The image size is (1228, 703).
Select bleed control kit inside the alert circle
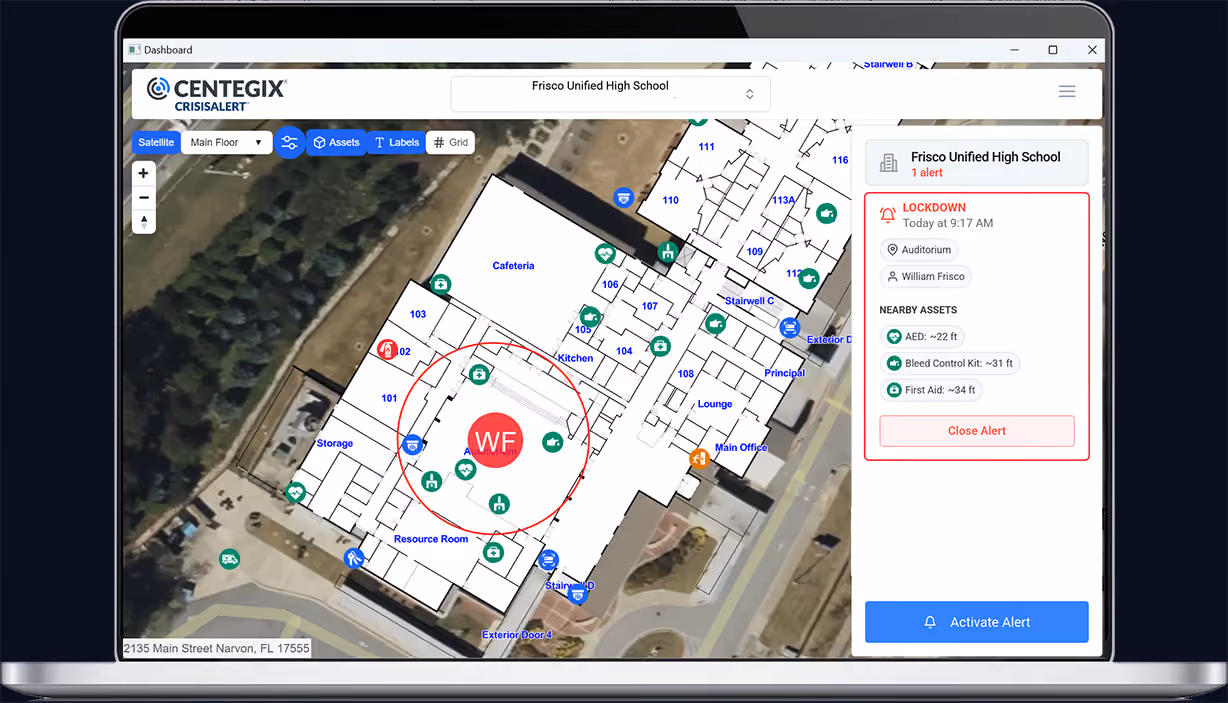pyautogui.click(x=552, y=441)
